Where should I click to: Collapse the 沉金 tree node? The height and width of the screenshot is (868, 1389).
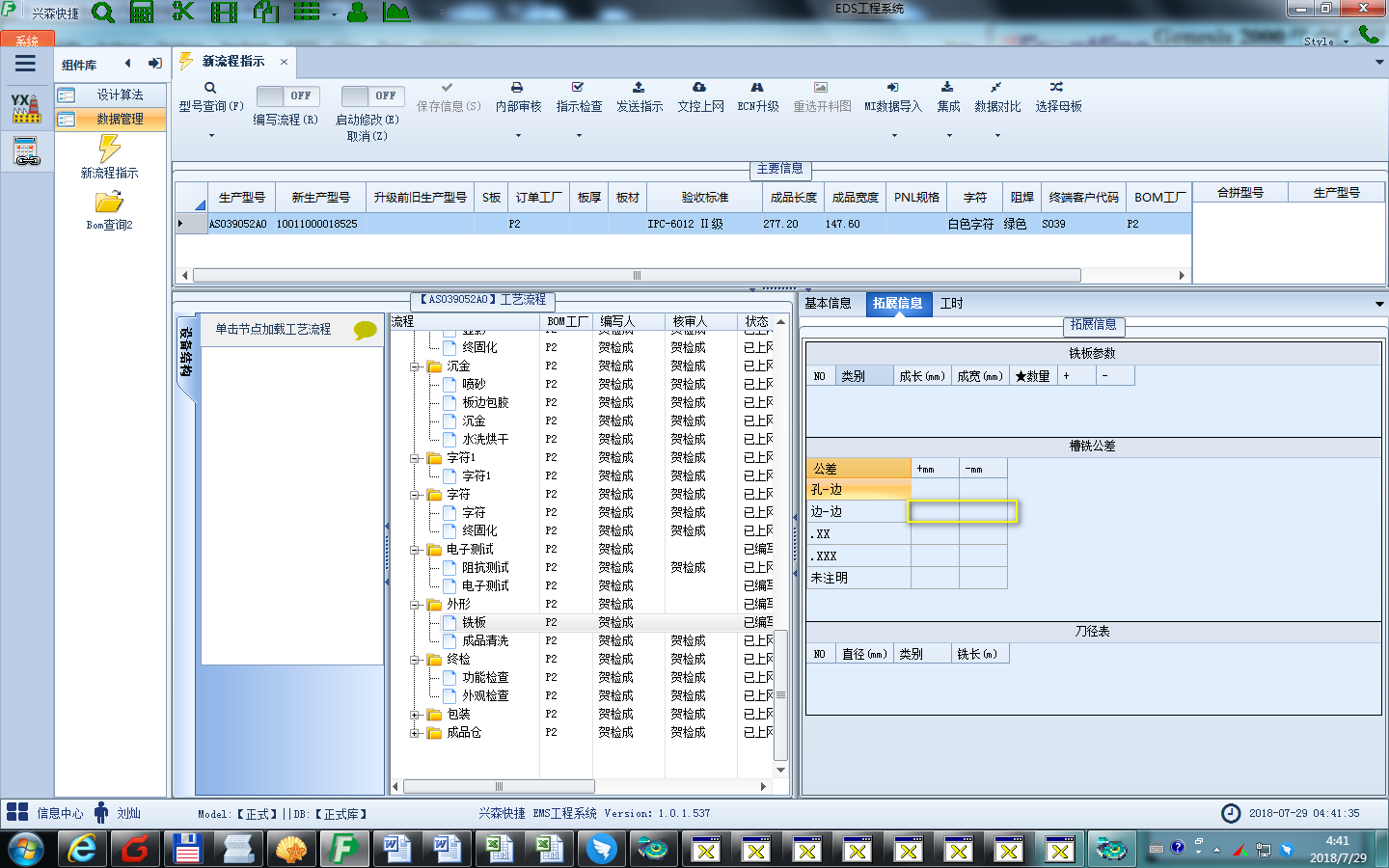415,366
